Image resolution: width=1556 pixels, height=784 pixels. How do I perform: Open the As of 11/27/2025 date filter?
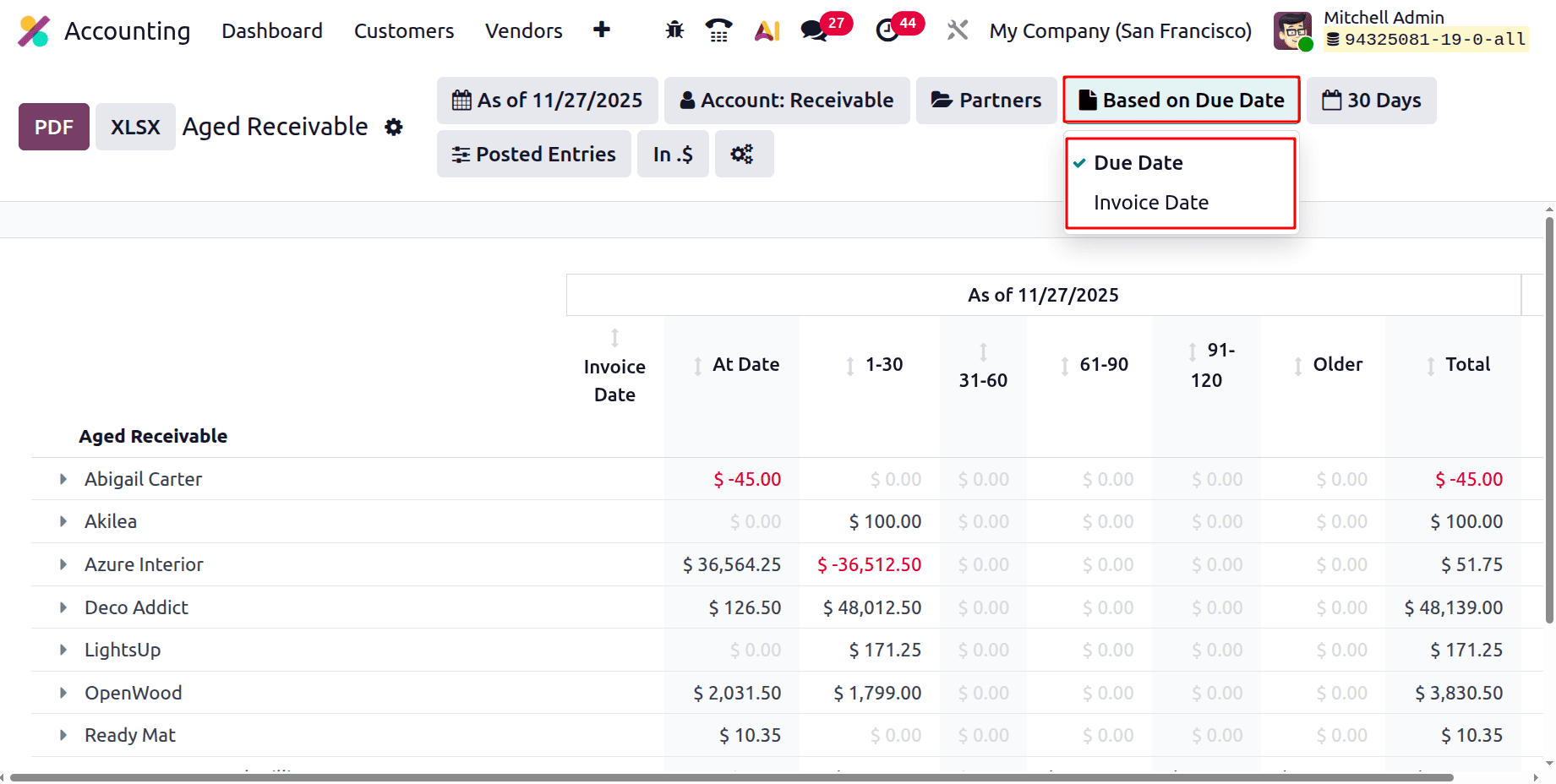tap(547, 101)
